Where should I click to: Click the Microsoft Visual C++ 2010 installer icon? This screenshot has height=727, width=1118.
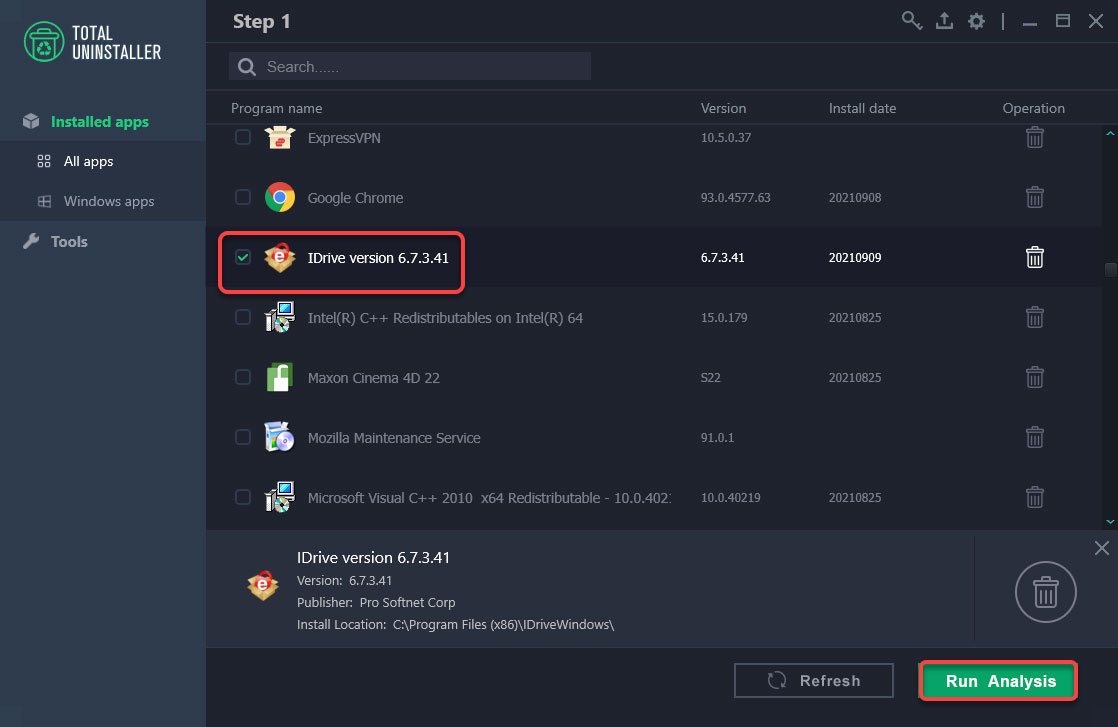pos(280,497)
